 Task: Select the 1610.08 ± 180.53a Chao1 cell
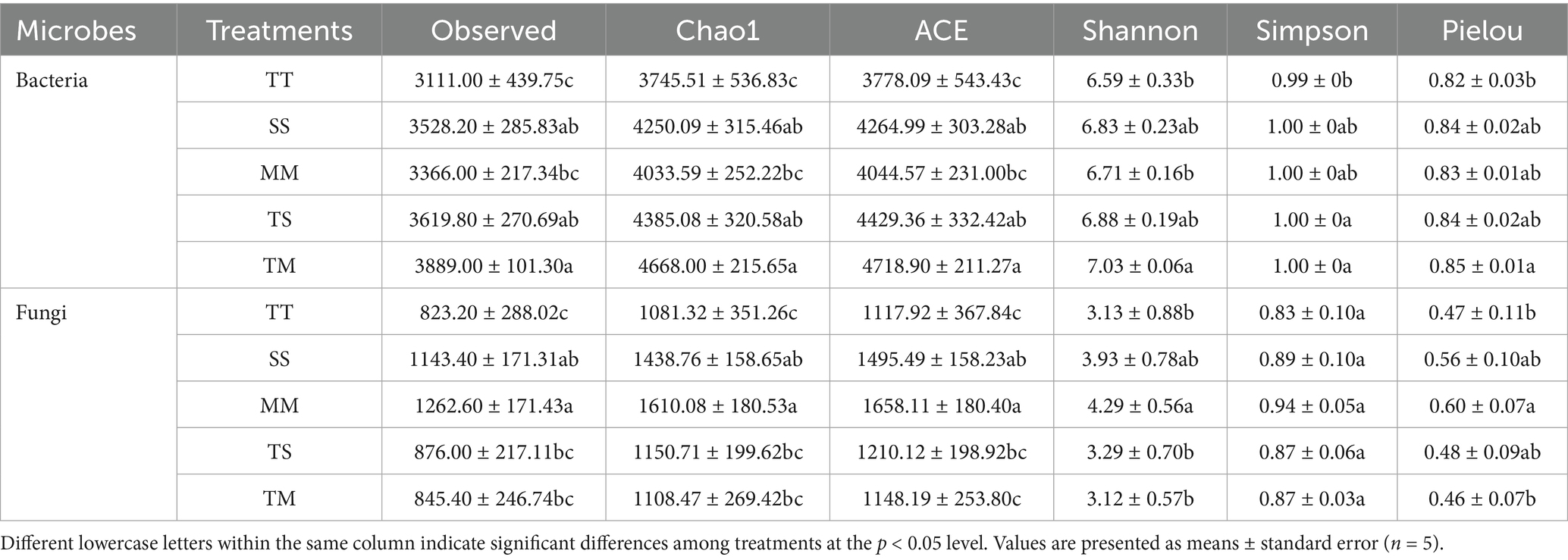tap(717, 405)
